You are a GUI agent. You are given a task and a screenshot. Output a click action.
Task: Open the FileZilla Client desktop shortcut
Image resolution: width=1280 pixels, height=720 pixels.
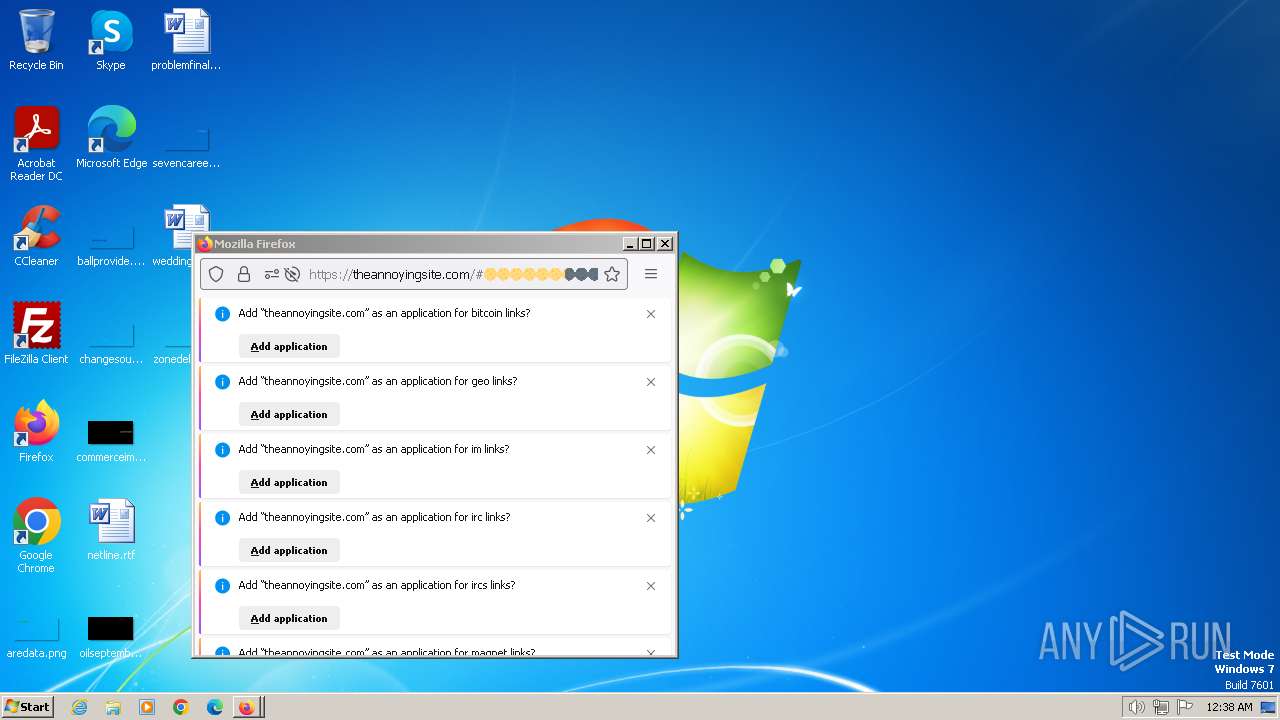coord(36,335)
